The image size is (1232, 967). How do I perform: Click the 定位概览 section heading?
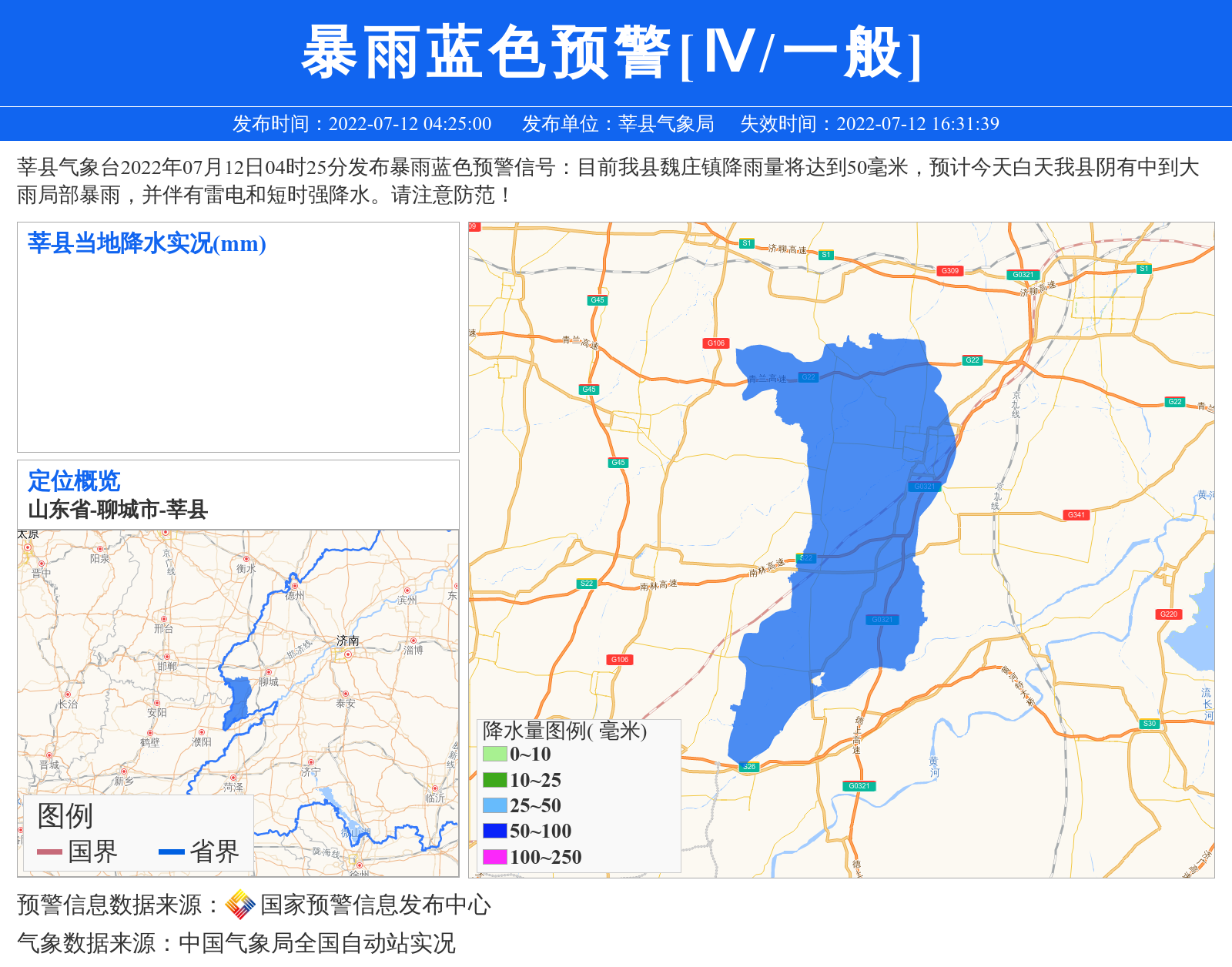[74, 480]
